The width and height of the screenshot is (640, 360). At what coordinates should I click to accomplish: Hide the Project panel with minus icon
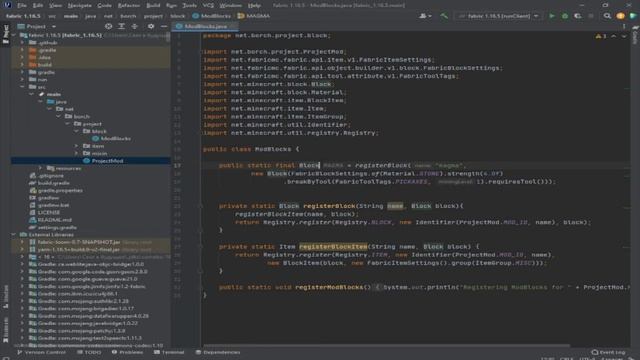coord(164,26)
